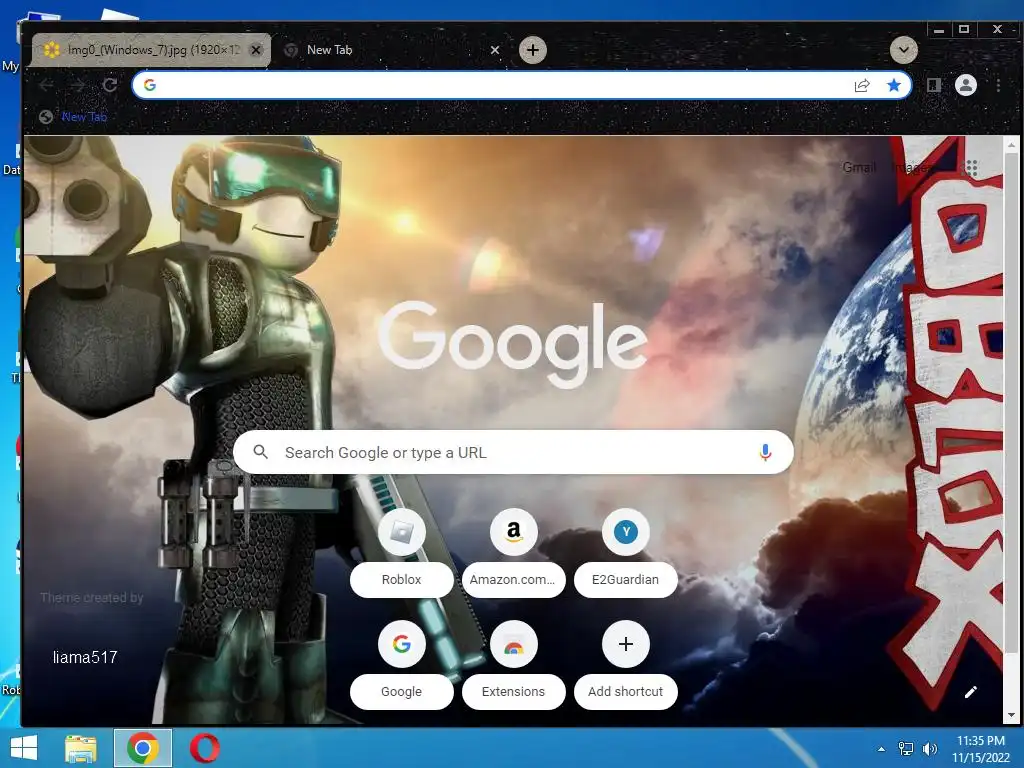Click the Add shortcut plus button
Viewport: 1024px width, 768px height.
626,644
